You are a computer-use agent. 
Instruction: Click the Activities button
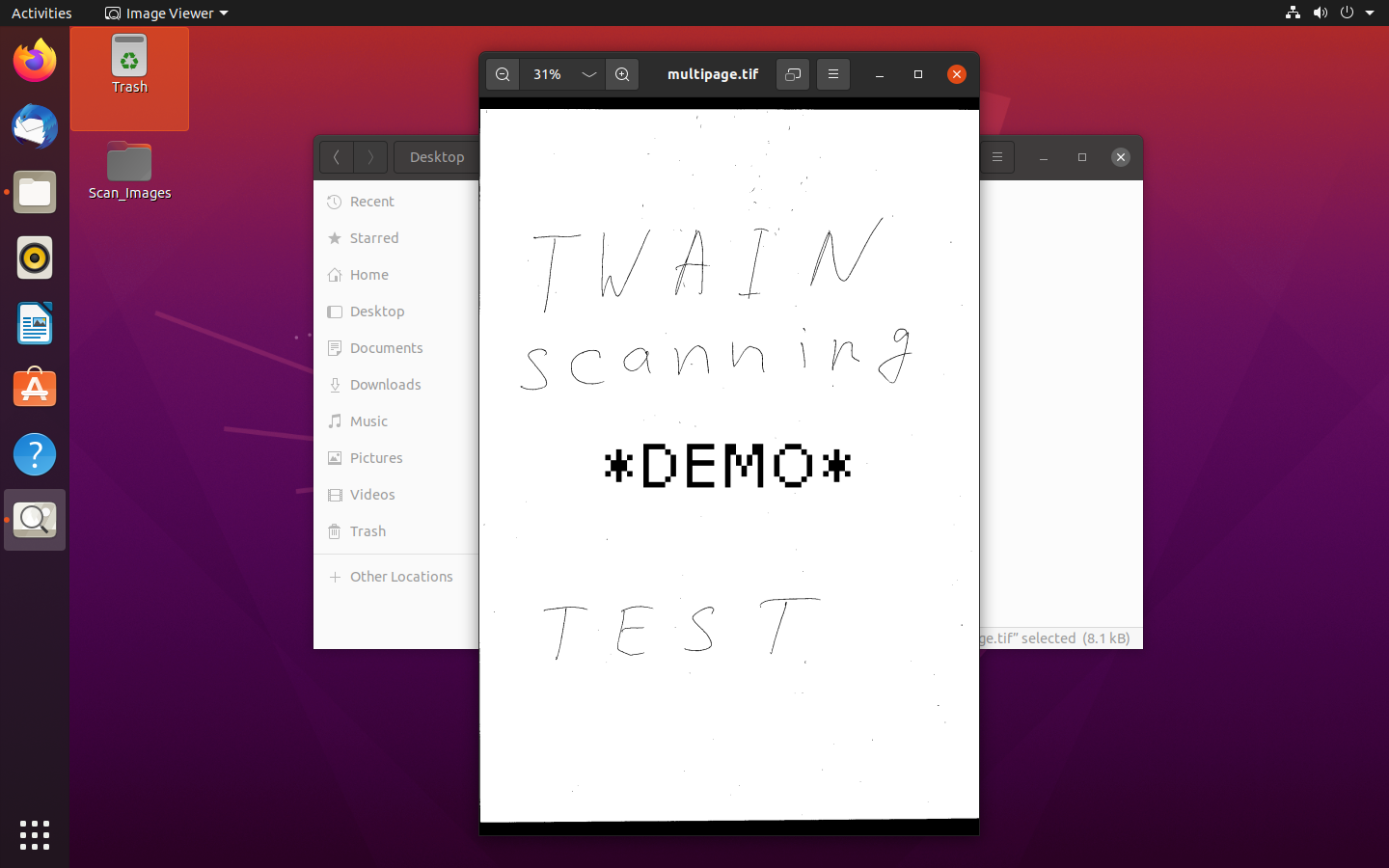point(41,14)
